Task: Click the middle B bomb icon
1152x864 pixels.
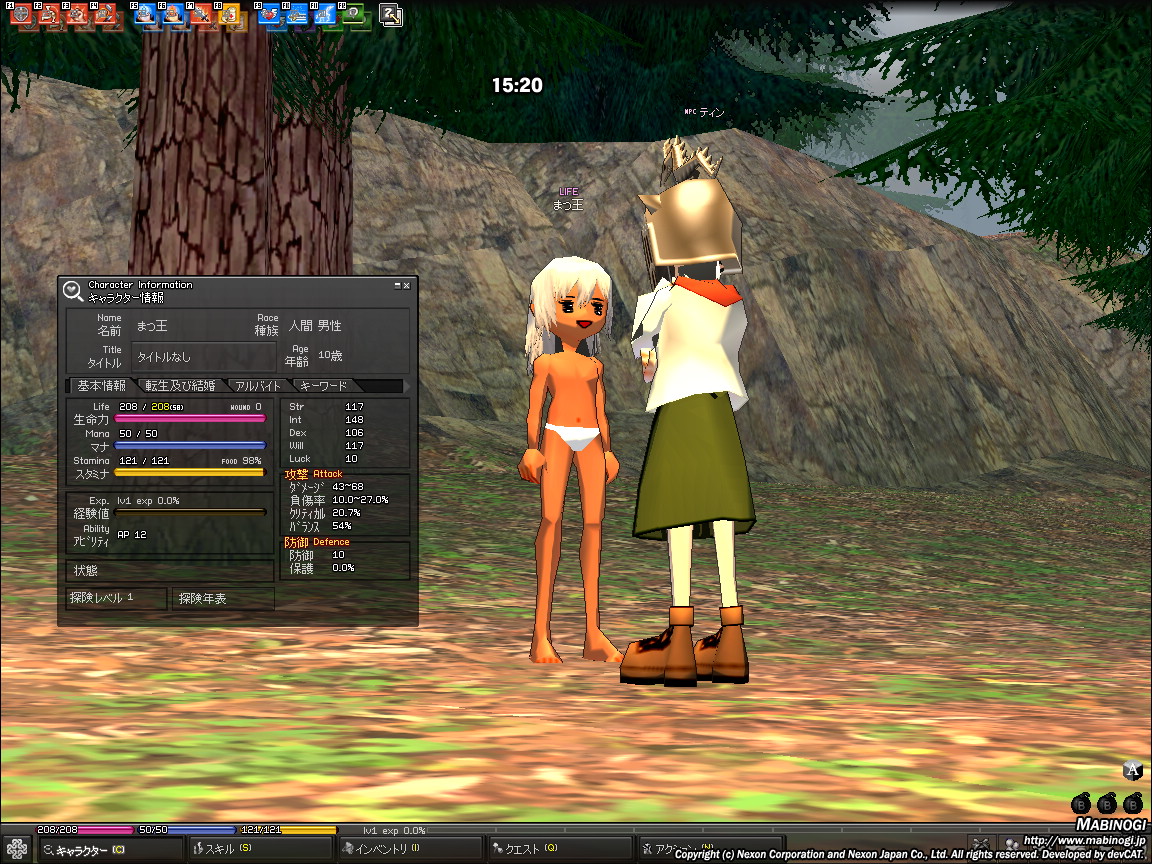Action: pos(1107,803)
